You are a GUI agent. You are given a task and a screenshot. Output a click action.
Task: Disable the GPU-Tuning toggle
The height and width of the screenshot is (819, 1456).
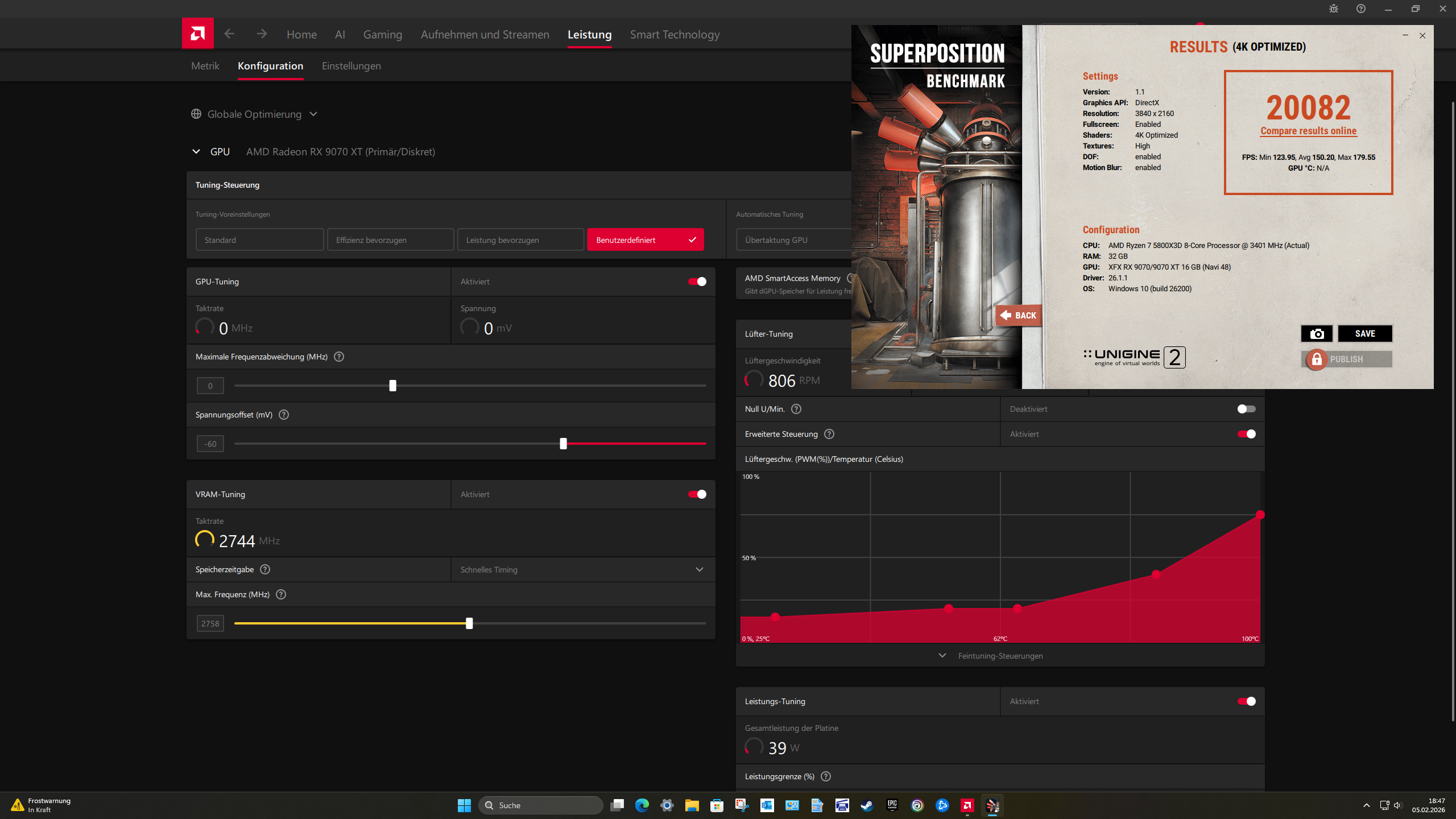pos(696,282)
